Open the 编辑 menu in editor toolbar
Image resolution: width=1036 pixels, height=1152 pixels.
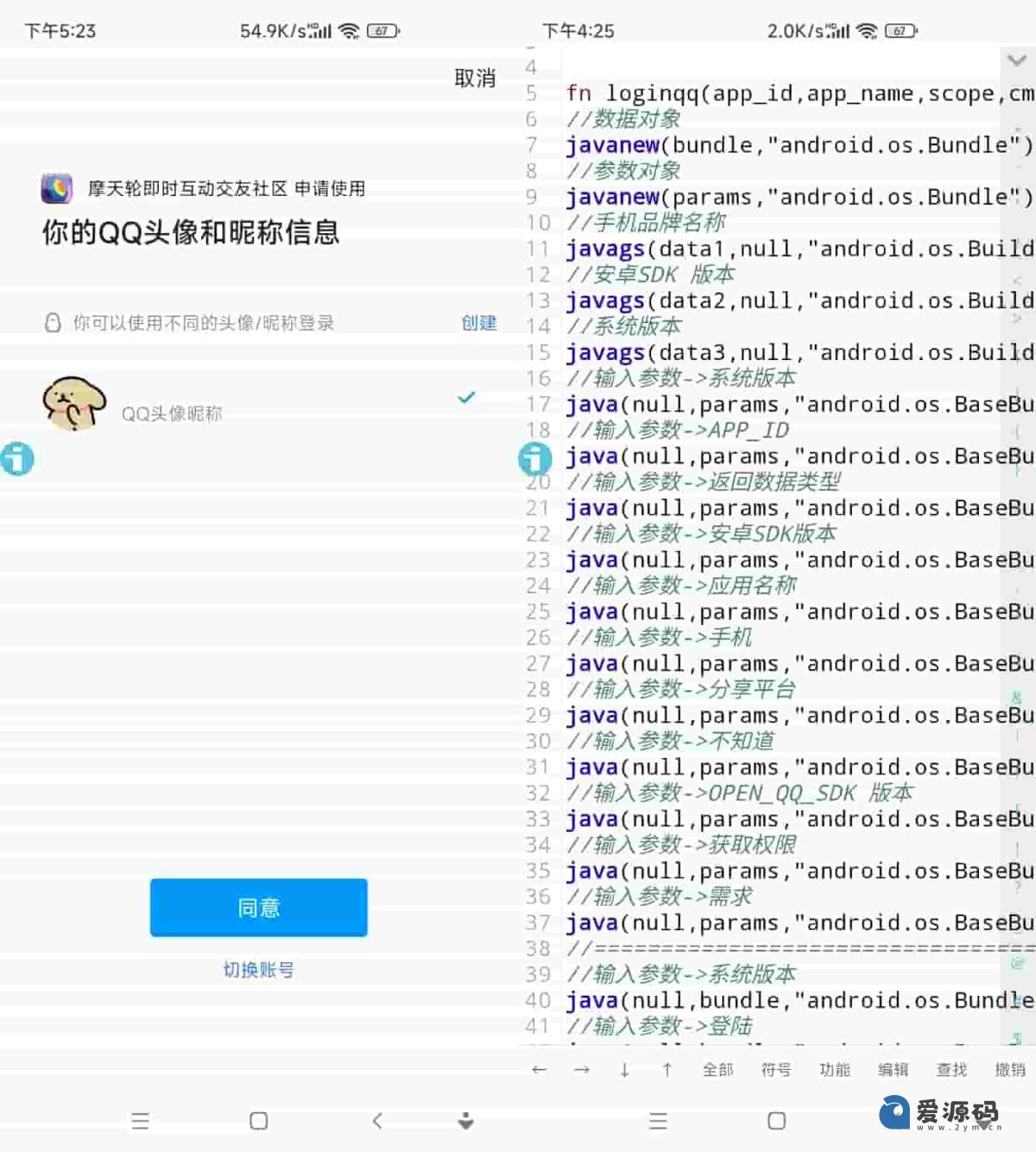(x=894, y=1070)
